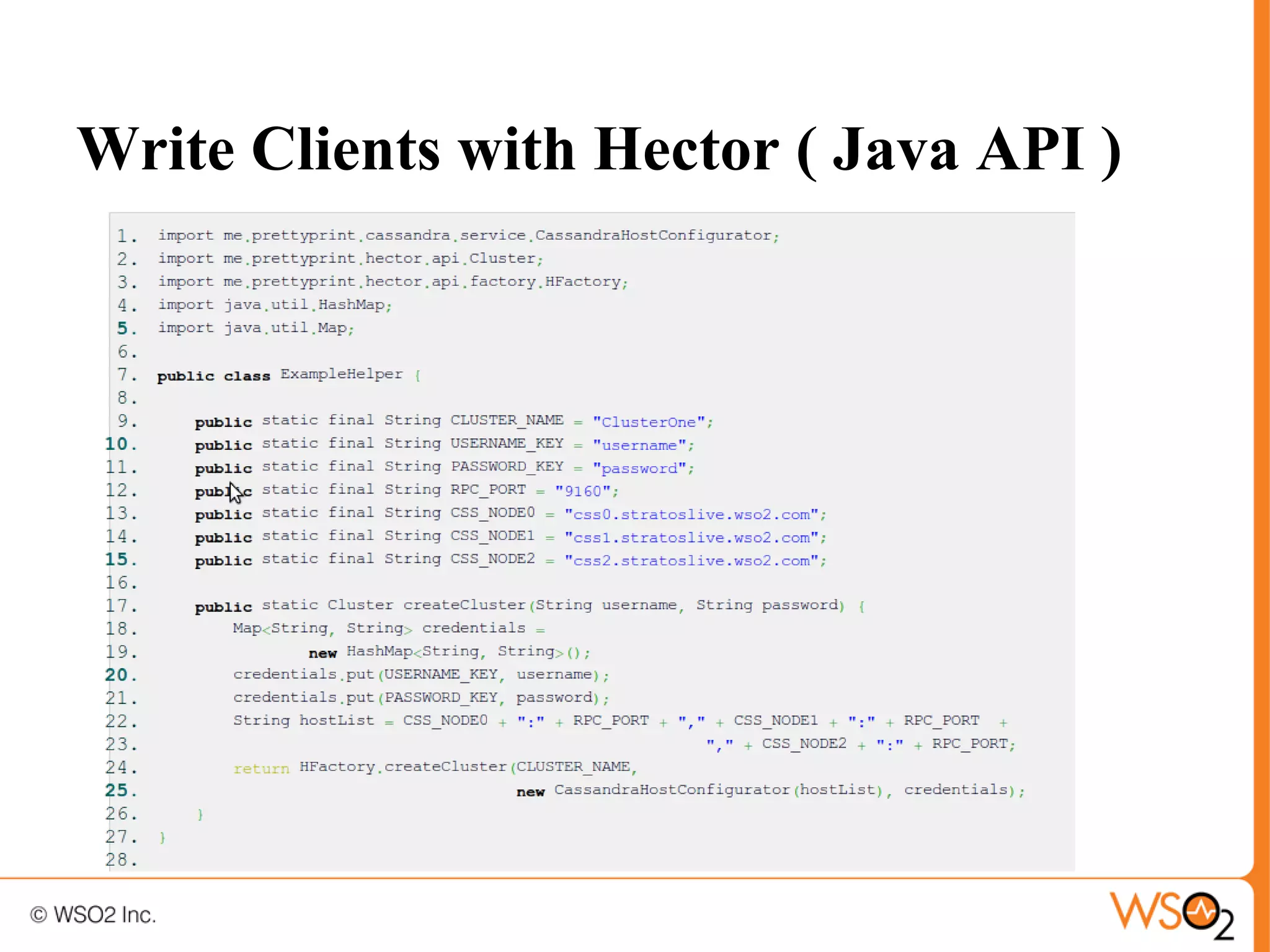Image resolution: width=1270 pixels, height=952 pixels.
Task: Click the WSO2 logo
Action: point(1171,915)
